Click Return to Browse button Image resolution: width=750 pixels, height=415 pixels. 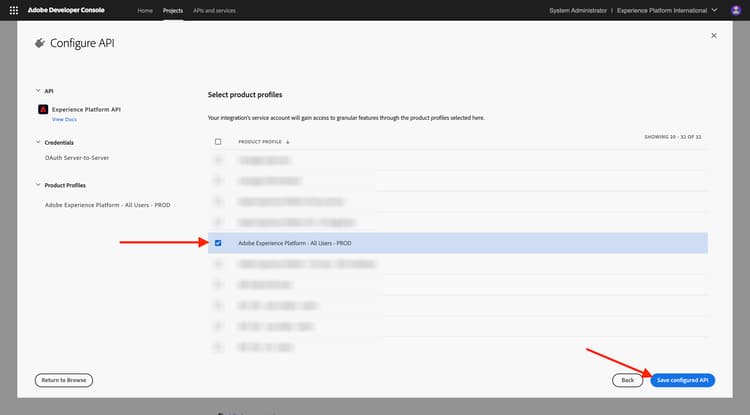coord(64,380)
